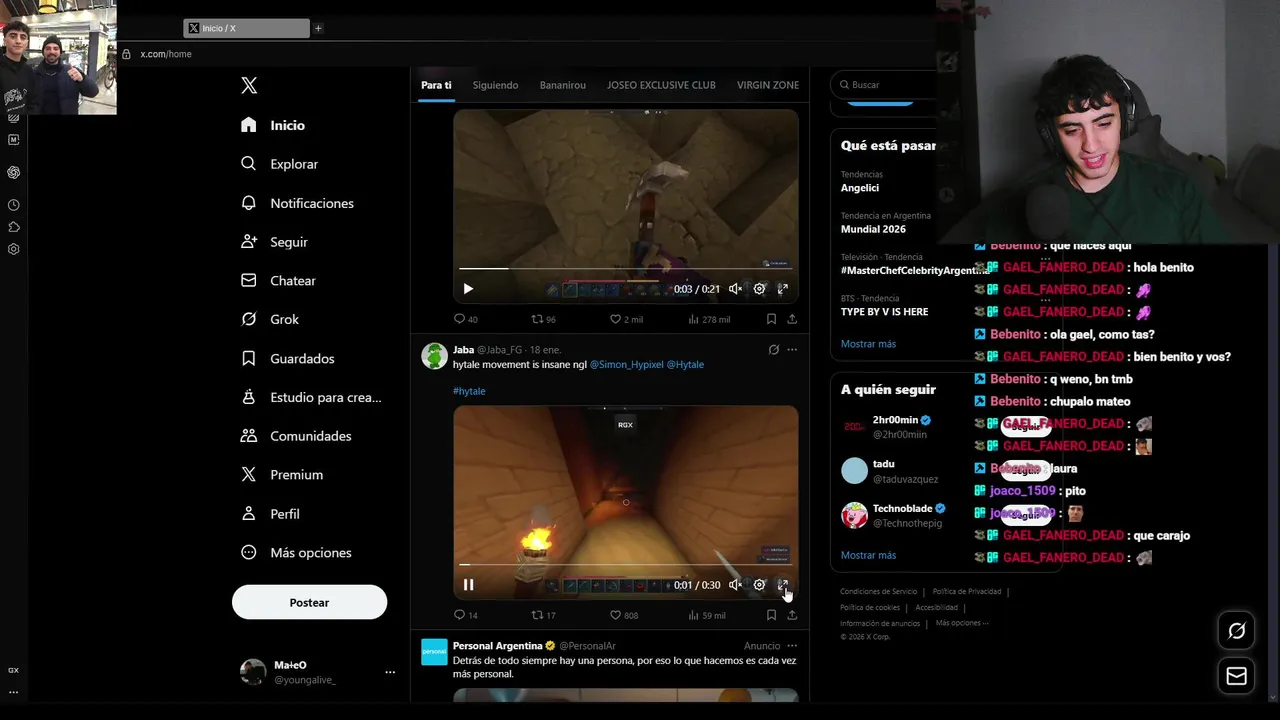Share the post with 278 mil views
1280x720 pixels.
[792, 319]
